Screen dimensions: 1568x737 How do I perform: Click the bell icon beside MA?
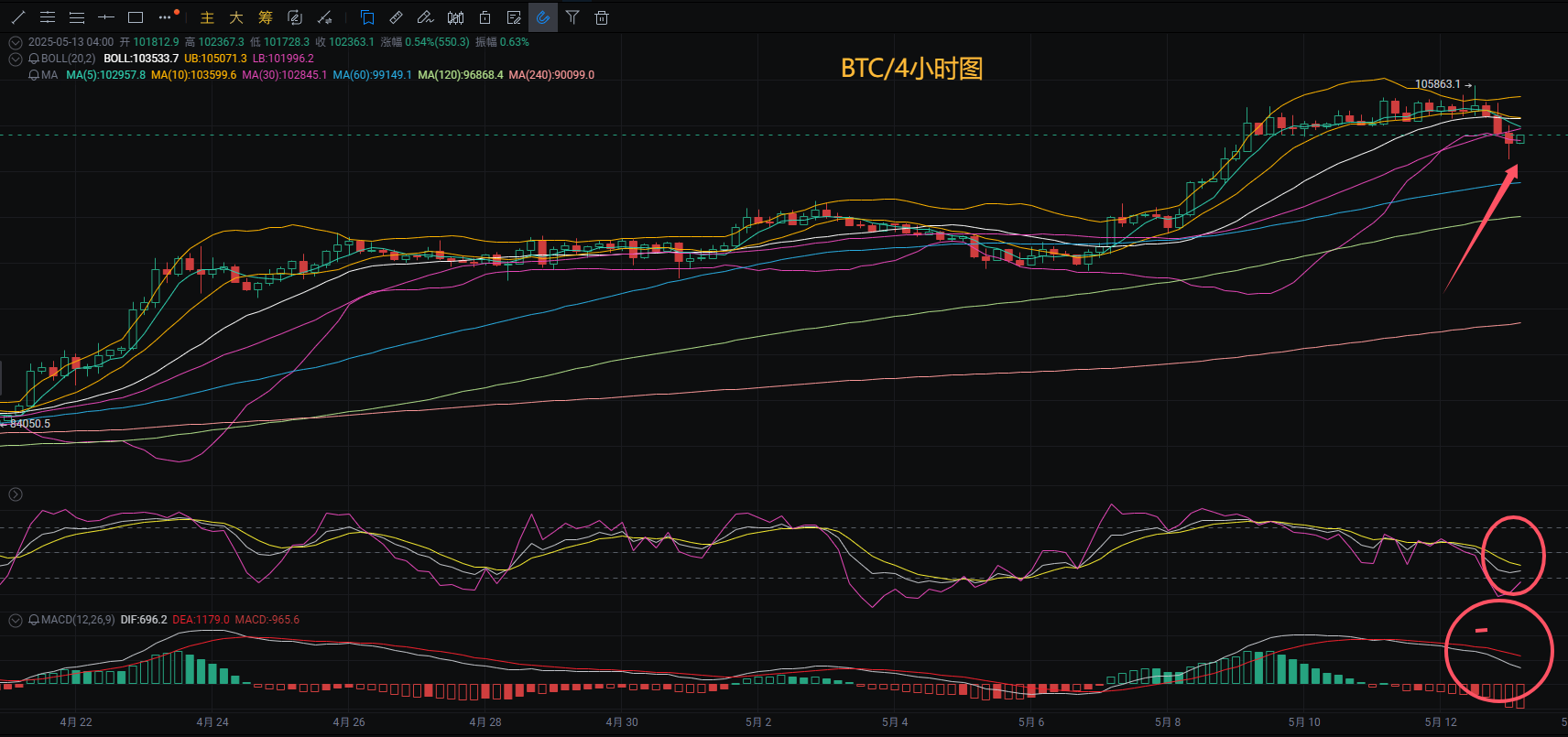point(34,75)
